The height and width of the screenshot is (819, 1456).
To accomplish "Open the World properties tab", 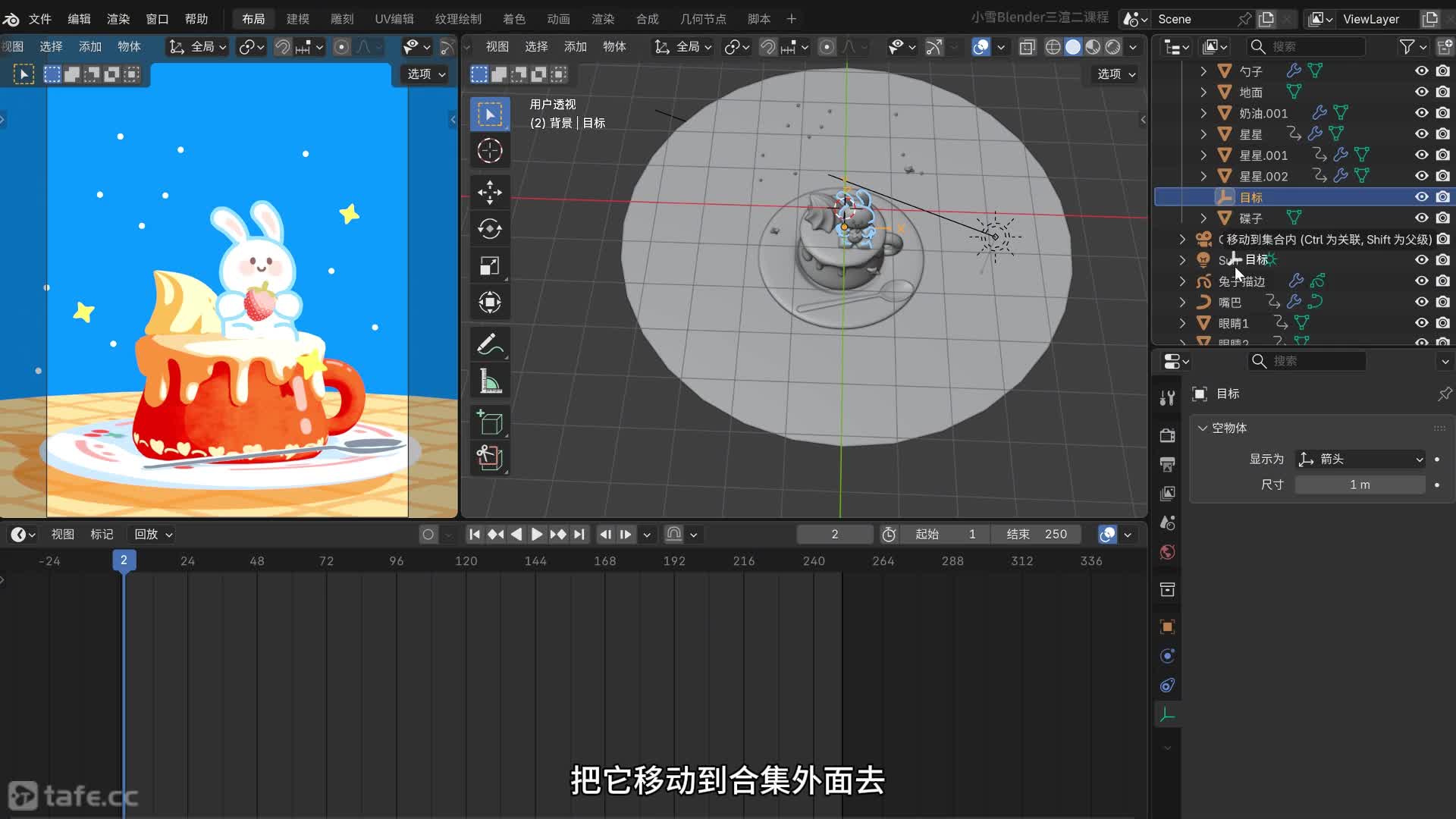I will (1168, 552).
